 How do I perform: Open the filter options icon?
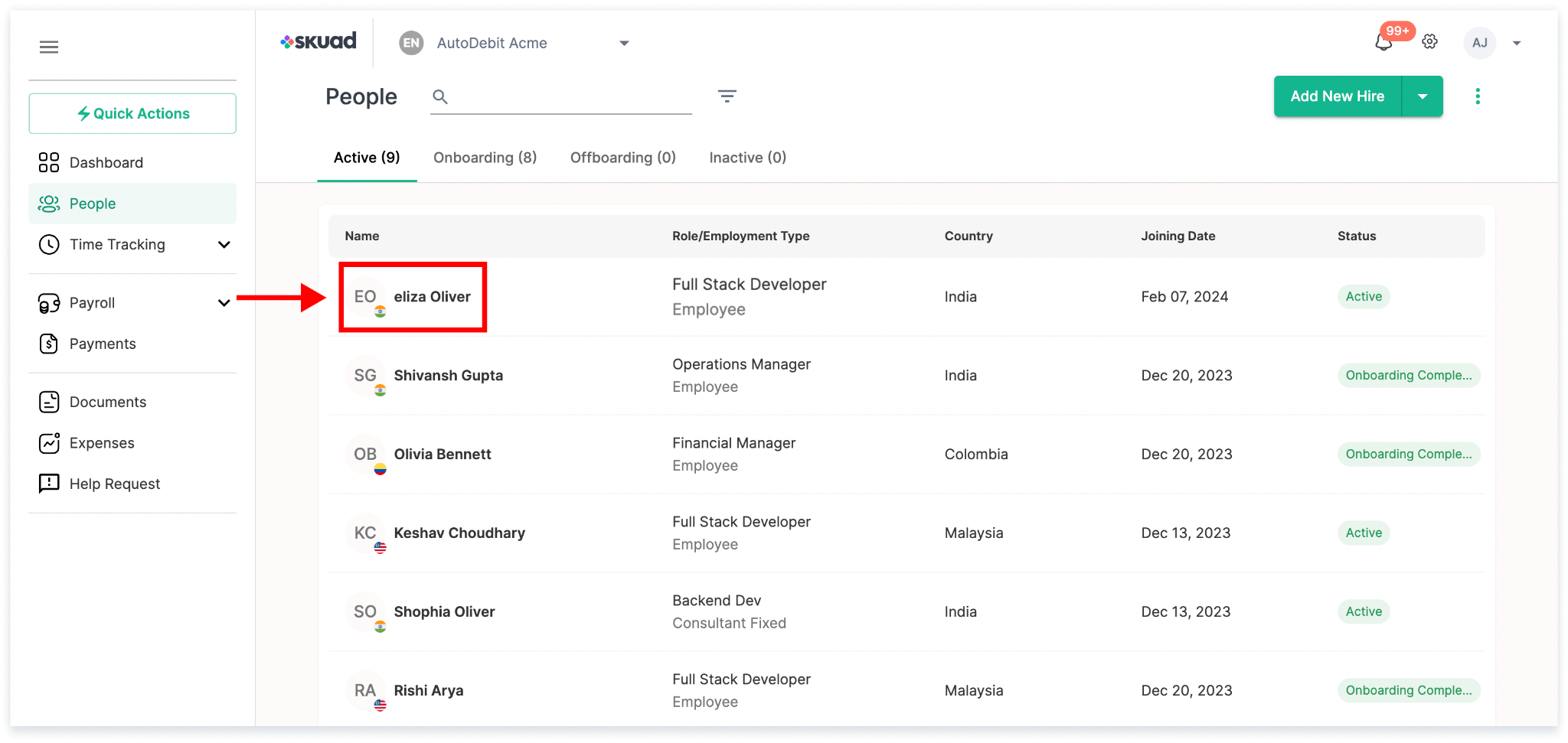point(727,96)
